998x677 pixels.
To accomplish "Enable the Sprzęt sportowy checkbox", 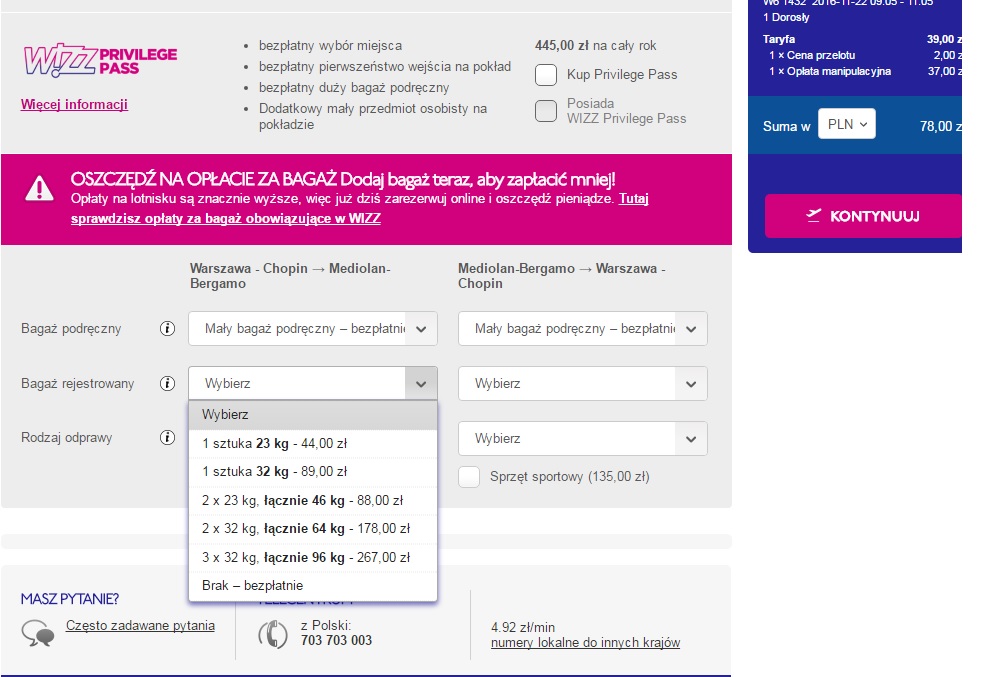I will [469, 477].
